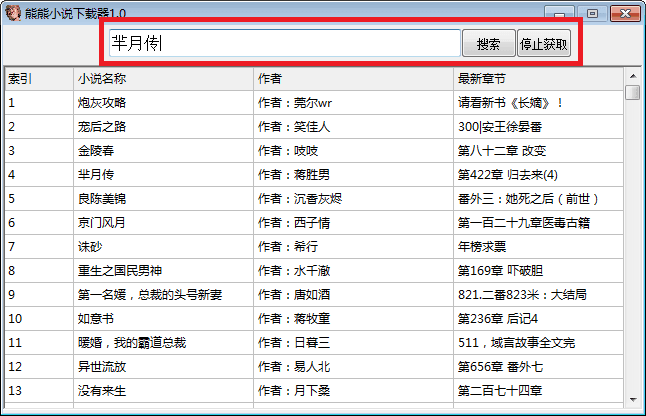Choose 金陵春 in the results list
This screenshot has width=646, height=416.
pos(96,150)
